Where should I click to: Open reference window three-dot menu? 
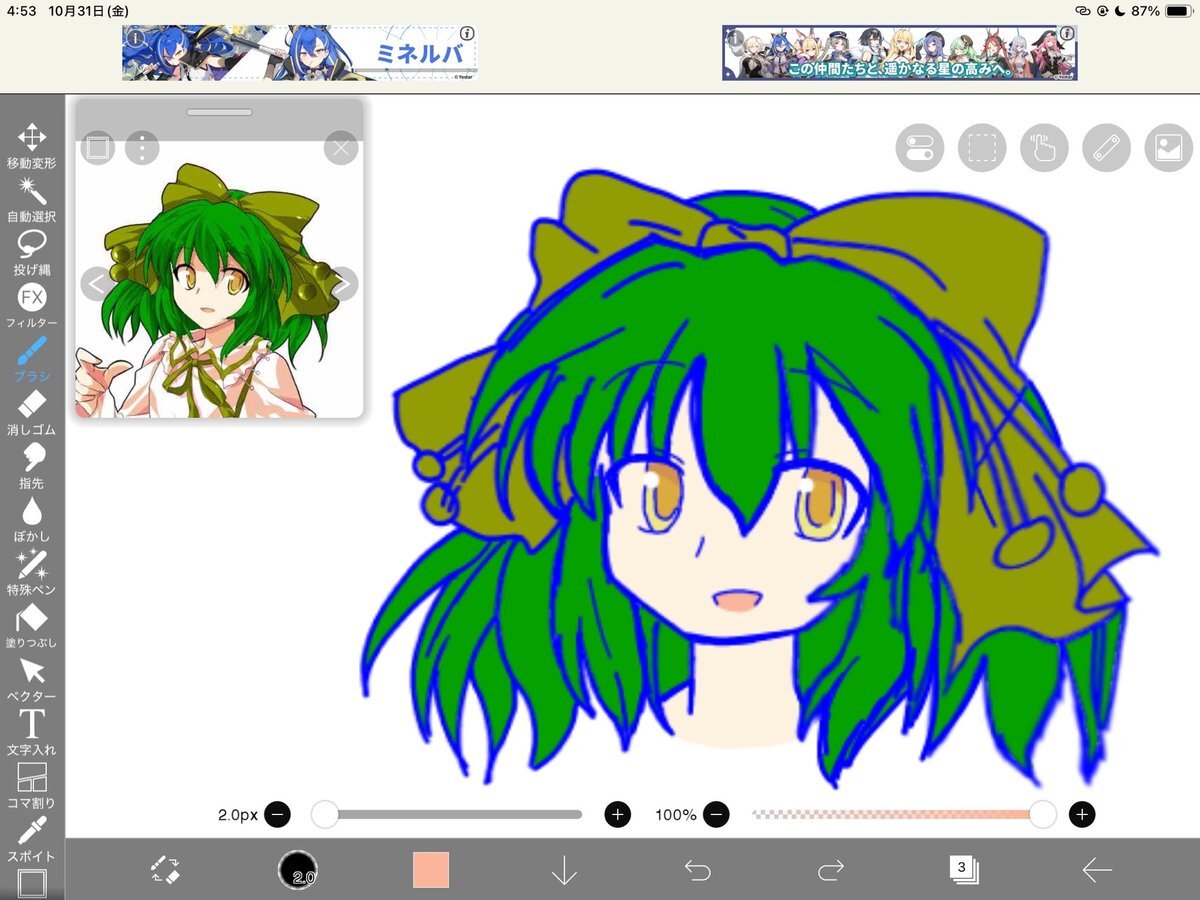[143, 149]
